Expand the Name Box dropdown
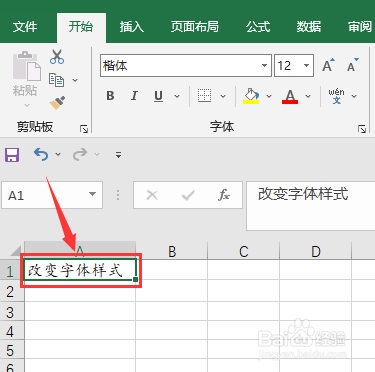 pyautogui.click(x=92, y=195)
